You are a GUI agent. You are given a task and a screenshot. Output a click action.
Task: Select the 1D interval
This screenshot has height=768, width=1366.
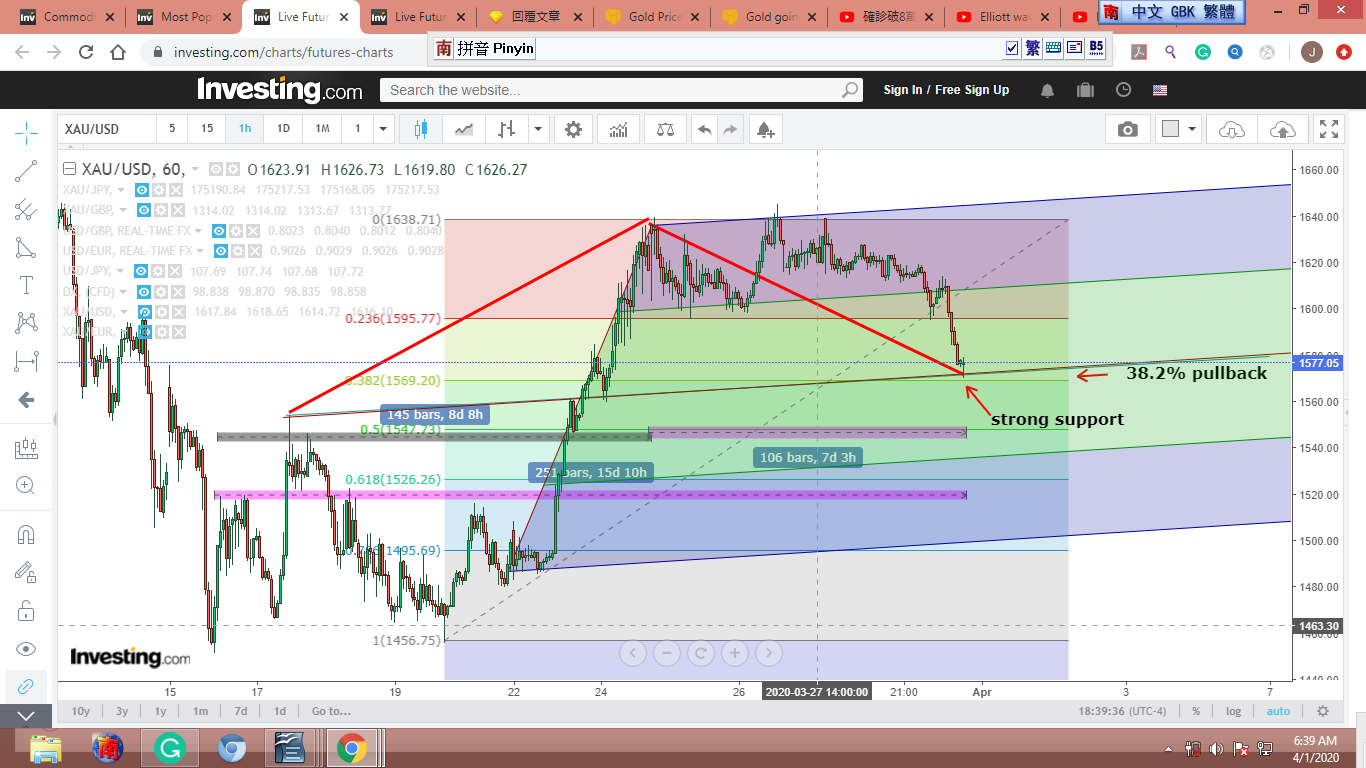coord(284,129)
